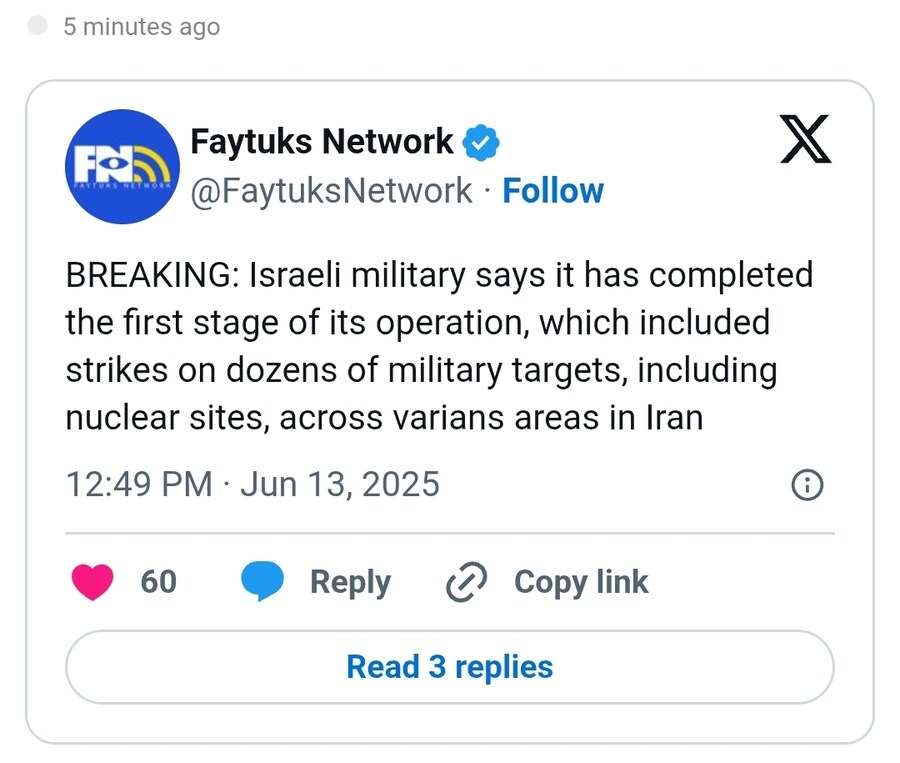Open the @FaytuksNetwork handle link
The height and width of the screenshot is (763, 900).
tap(331, 191)
